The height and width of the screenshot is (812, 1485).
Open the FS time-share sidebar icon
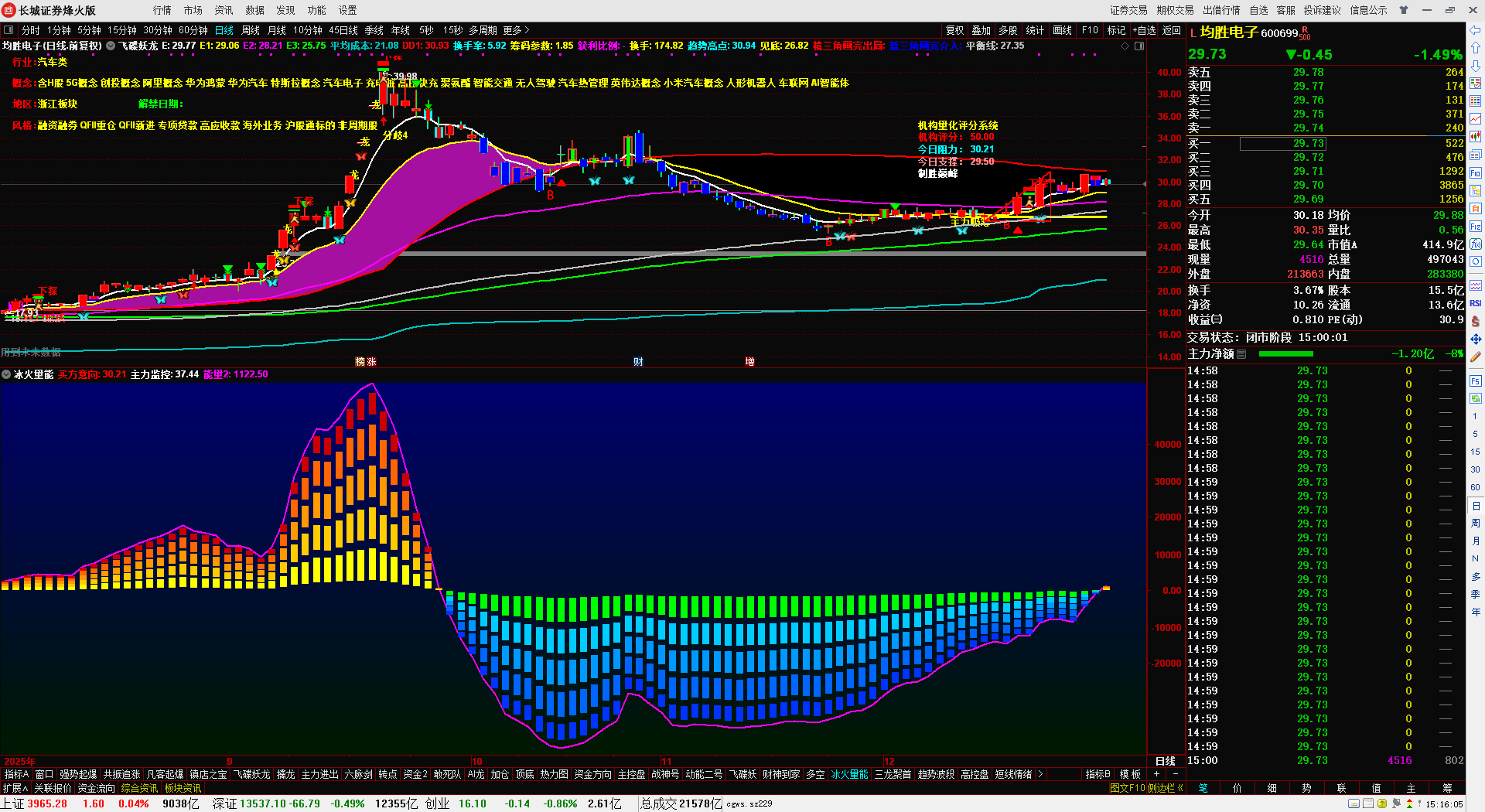point(1476,381)
